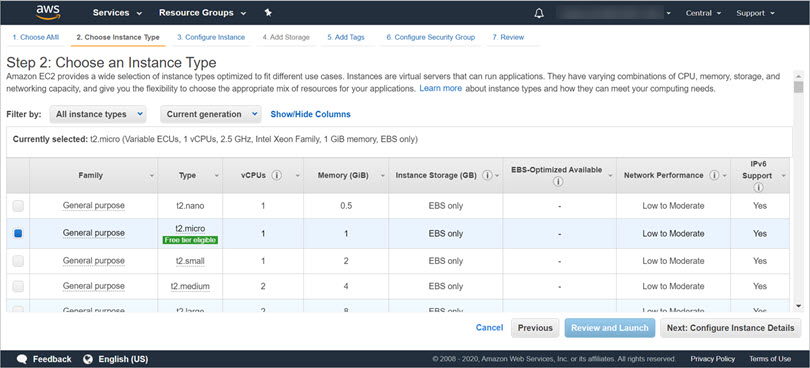Screen dimensions: 810x368
Task: Click the scrollbar up arrow
Action: (x=799, y=75)
